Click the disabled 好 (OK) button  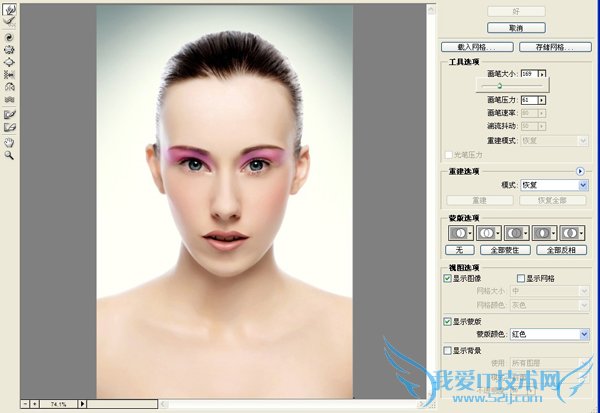(x=516, y=11)
